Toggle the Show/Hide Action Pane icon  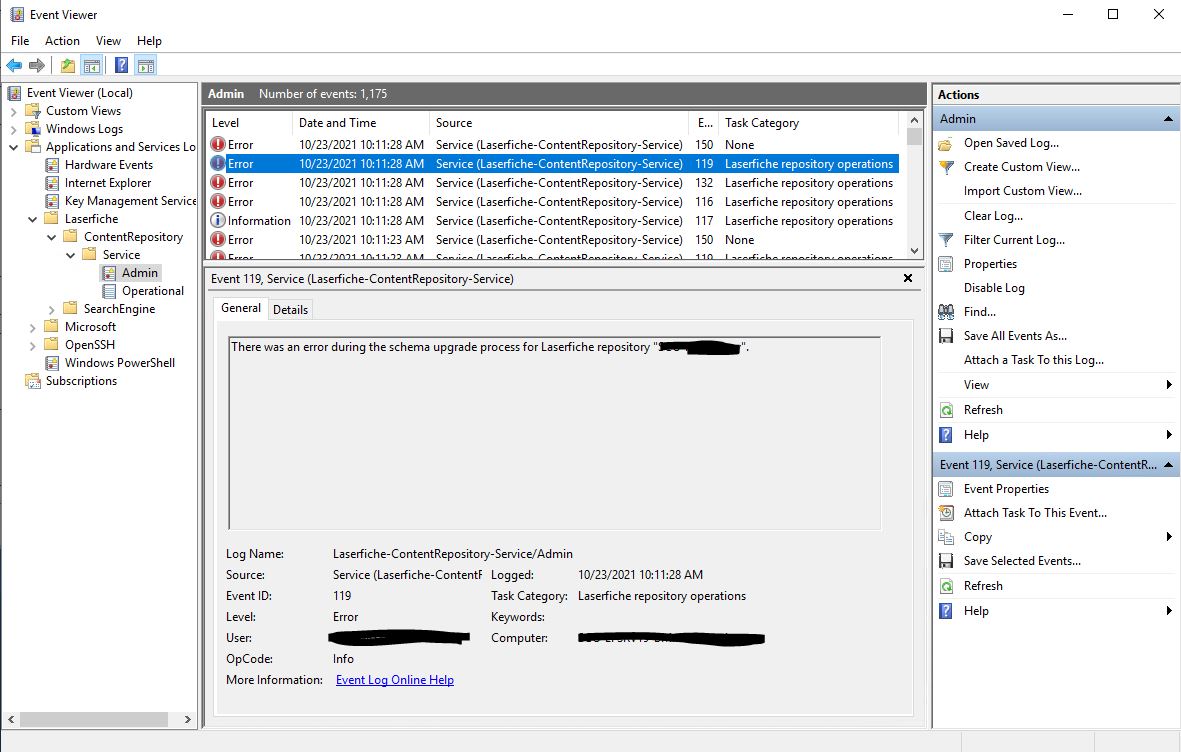coord(146,66)
